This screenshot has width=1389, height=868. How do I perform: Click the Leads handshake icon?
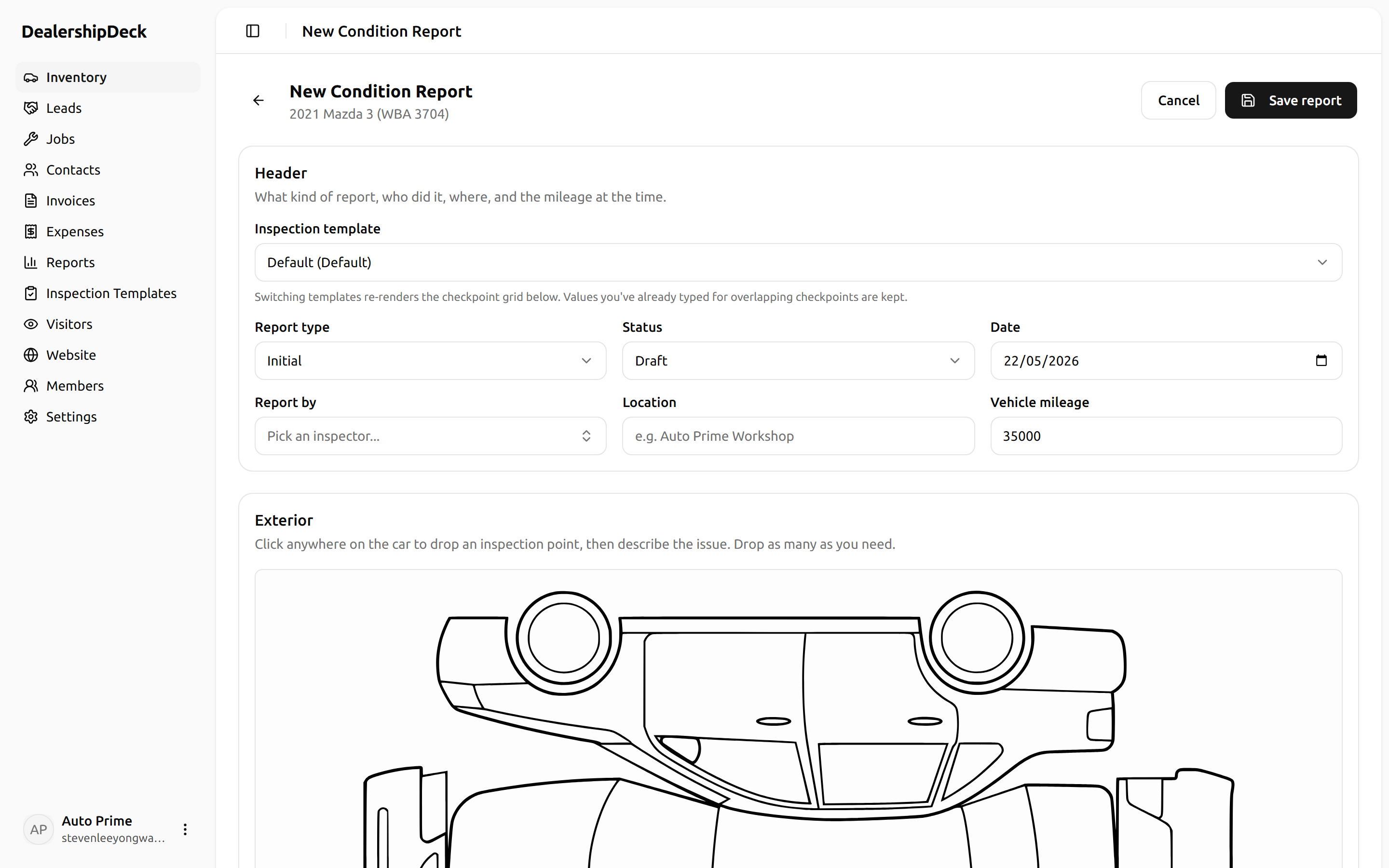(x=31, y=108)
